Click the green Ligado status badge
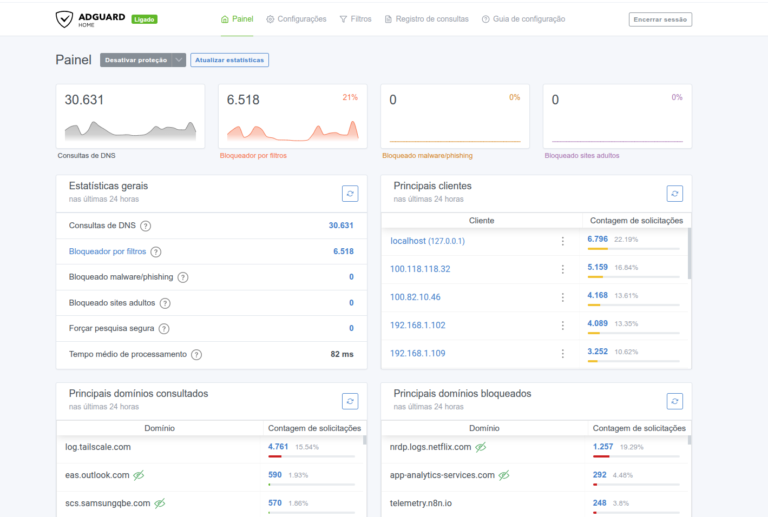Screen dimensions: 768x517 coord(144,19)
